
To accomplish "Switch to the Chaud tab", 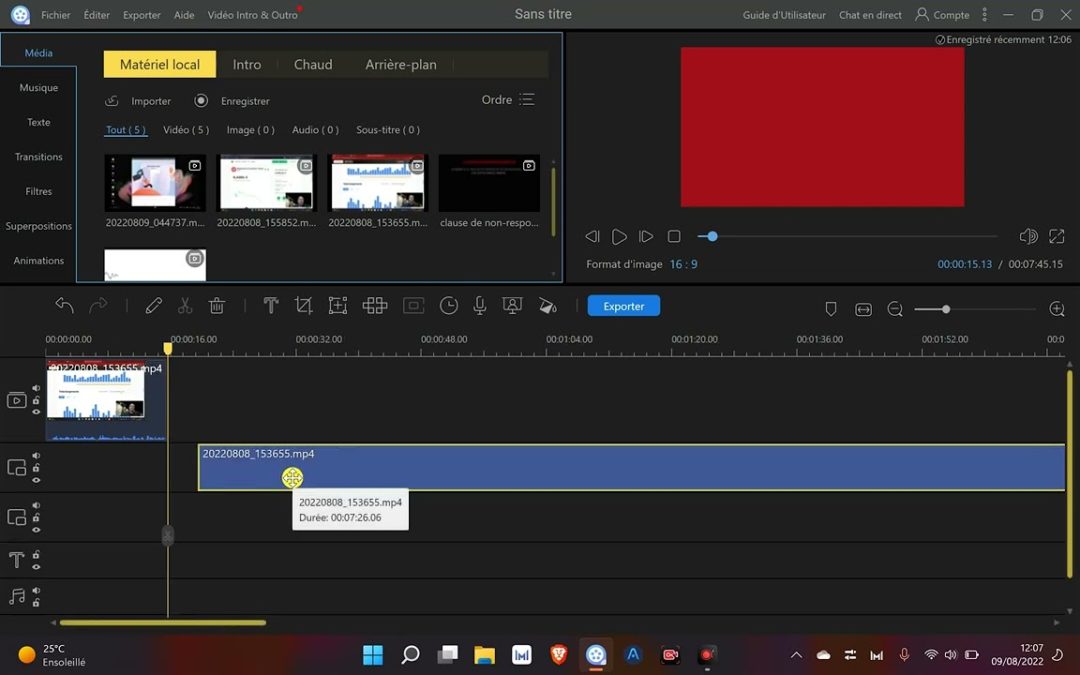I will 313,64.
